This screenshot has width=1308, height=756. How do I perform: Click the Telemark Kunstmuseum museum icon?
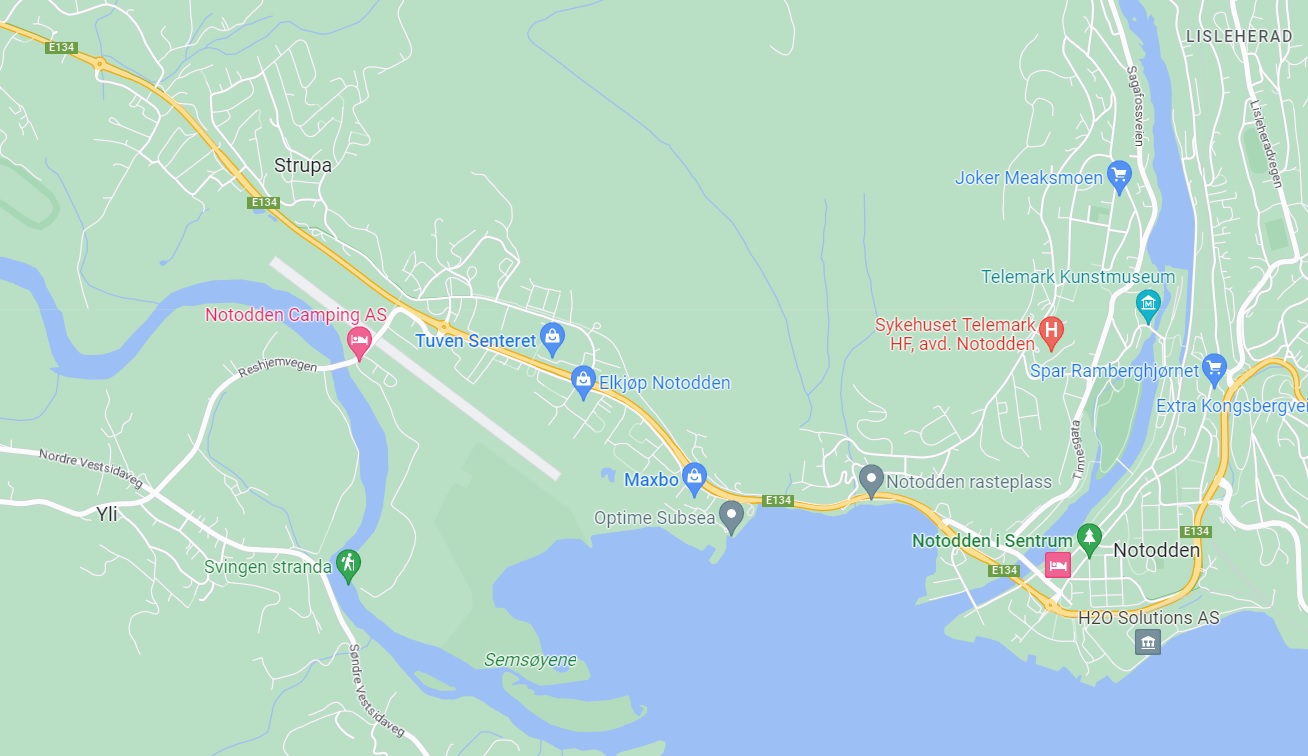coord(1149,304)
